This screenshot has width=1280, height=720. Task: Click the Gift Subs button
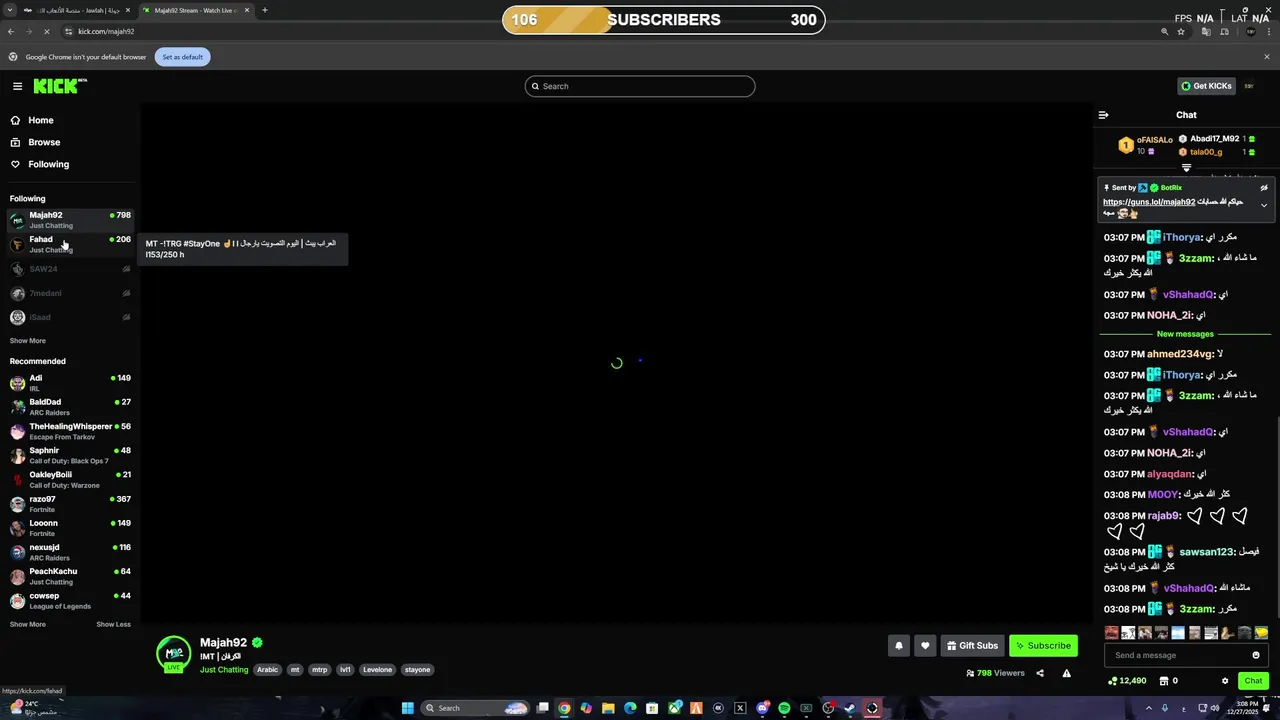click(973, 646)
